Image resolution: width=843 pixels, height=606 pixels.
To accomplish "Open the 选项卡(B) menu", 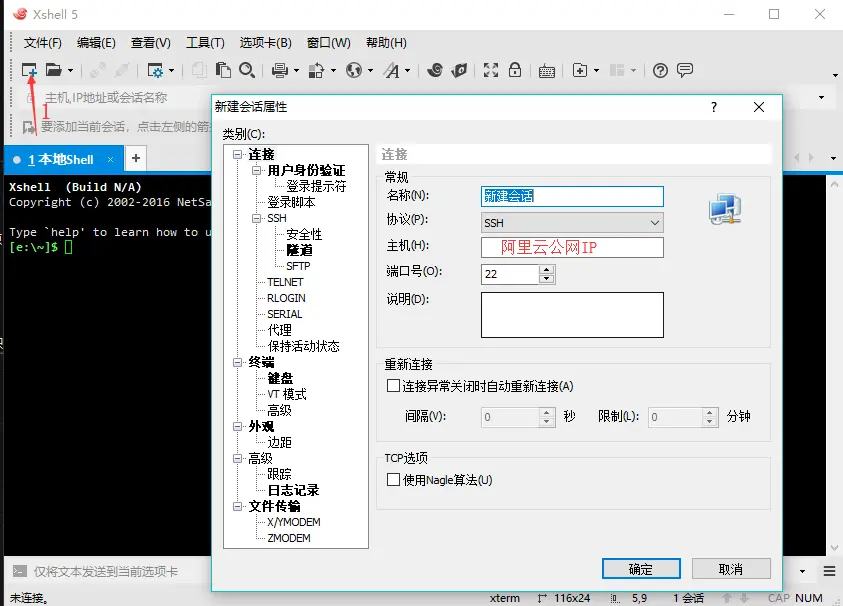I will point(266,42).
